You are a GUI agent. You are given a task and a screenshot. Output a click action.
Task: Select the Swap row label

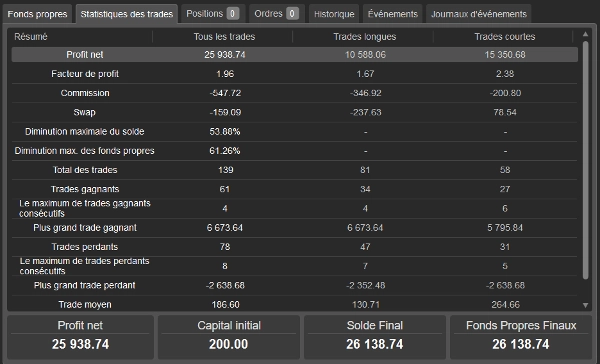(x=85, y=112)
